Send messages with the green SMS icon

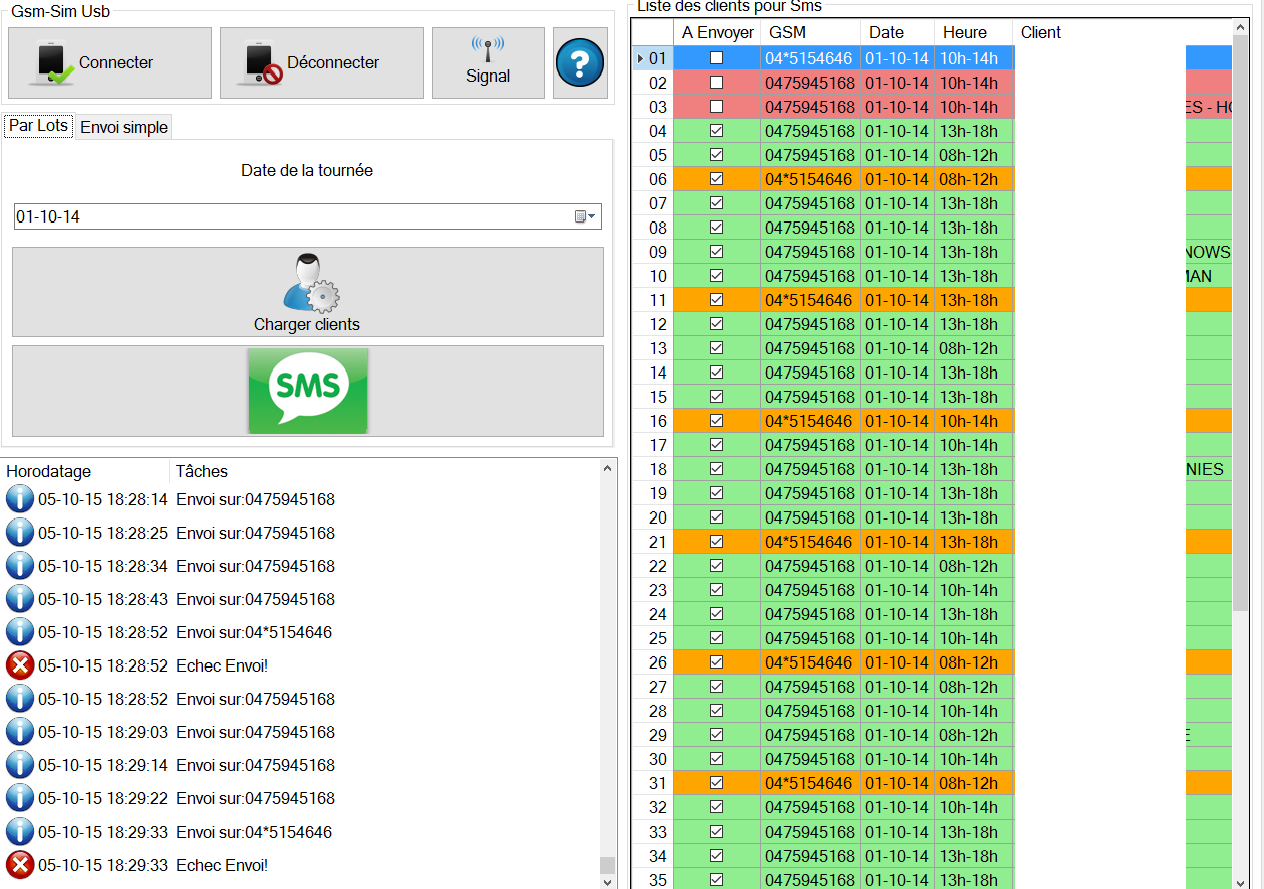point(308,390)
